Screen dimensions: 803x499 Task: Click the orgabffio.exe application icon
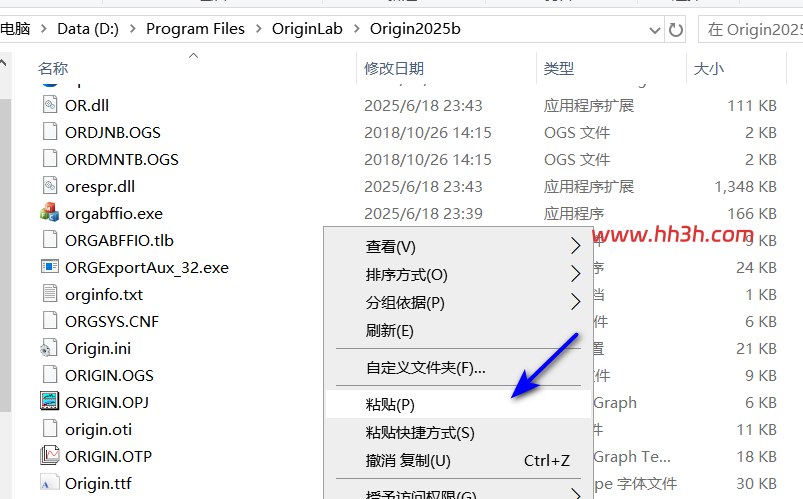(50, 213)
